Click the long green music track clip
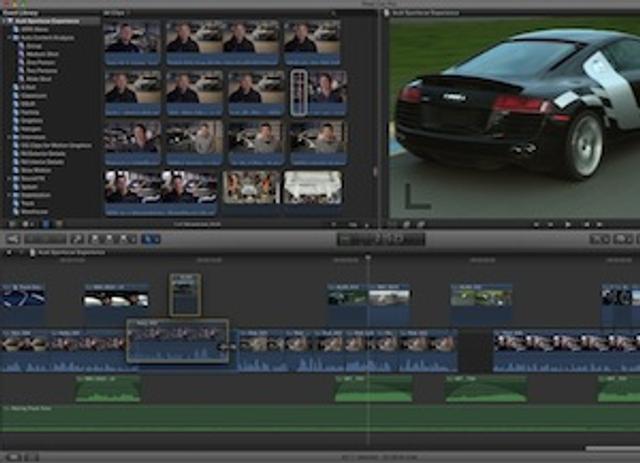The image size is (640, 463). [320, 419]
